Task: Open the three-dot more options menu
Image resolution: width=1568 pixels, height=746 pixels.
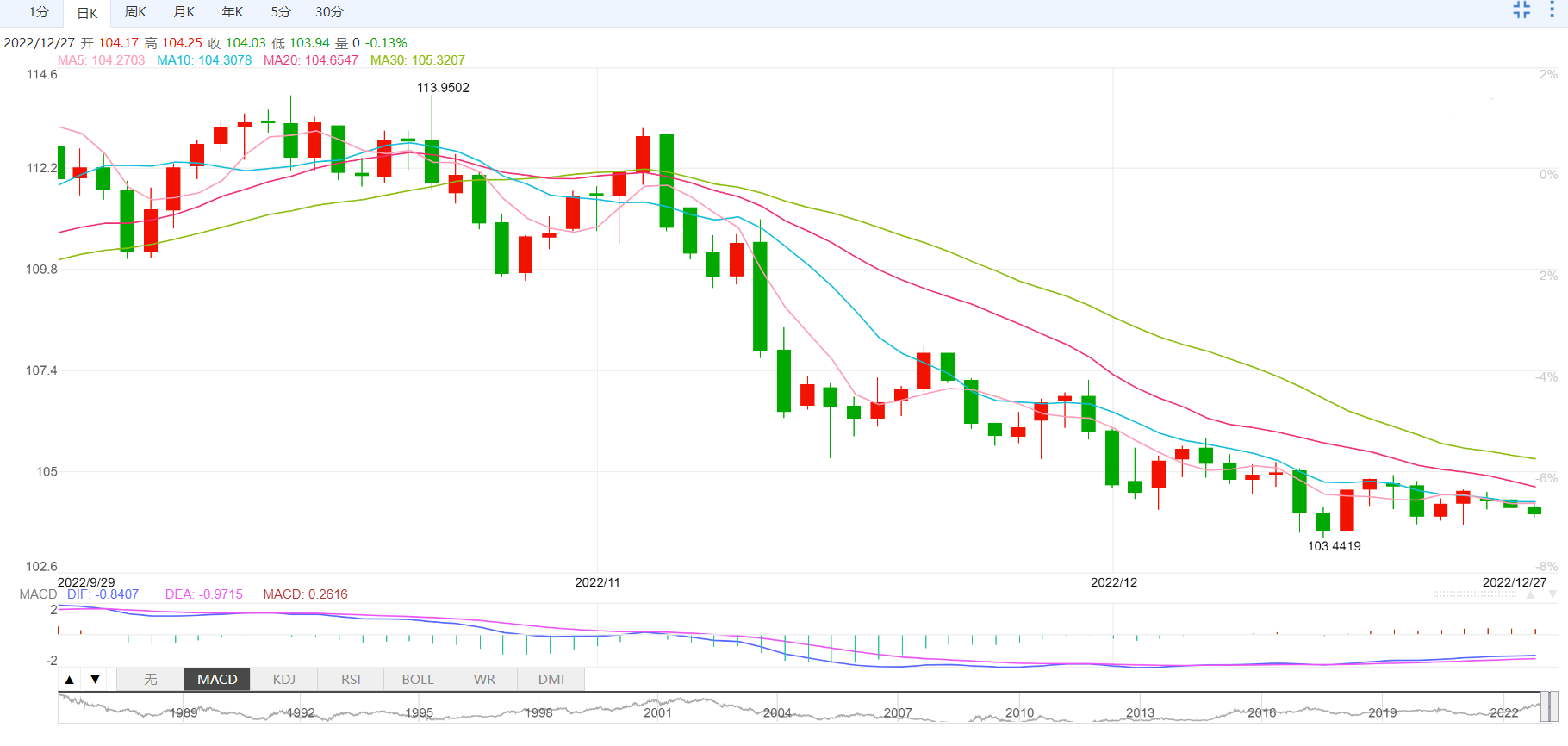Action: point(1552,9)
